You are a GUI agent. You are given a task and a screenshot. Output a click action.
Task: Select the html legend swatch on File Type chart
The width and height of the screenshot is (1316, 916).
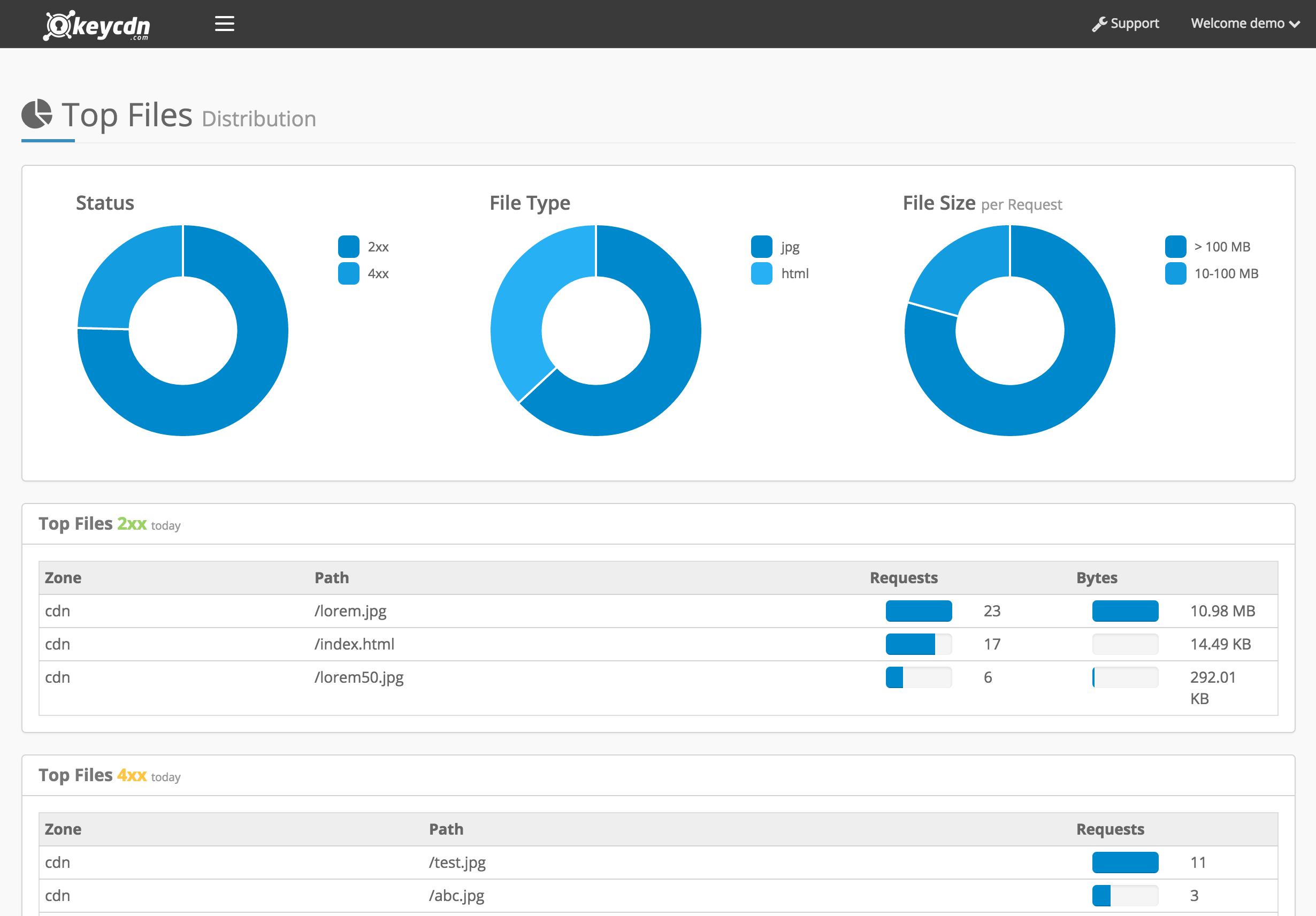point(761,273)
